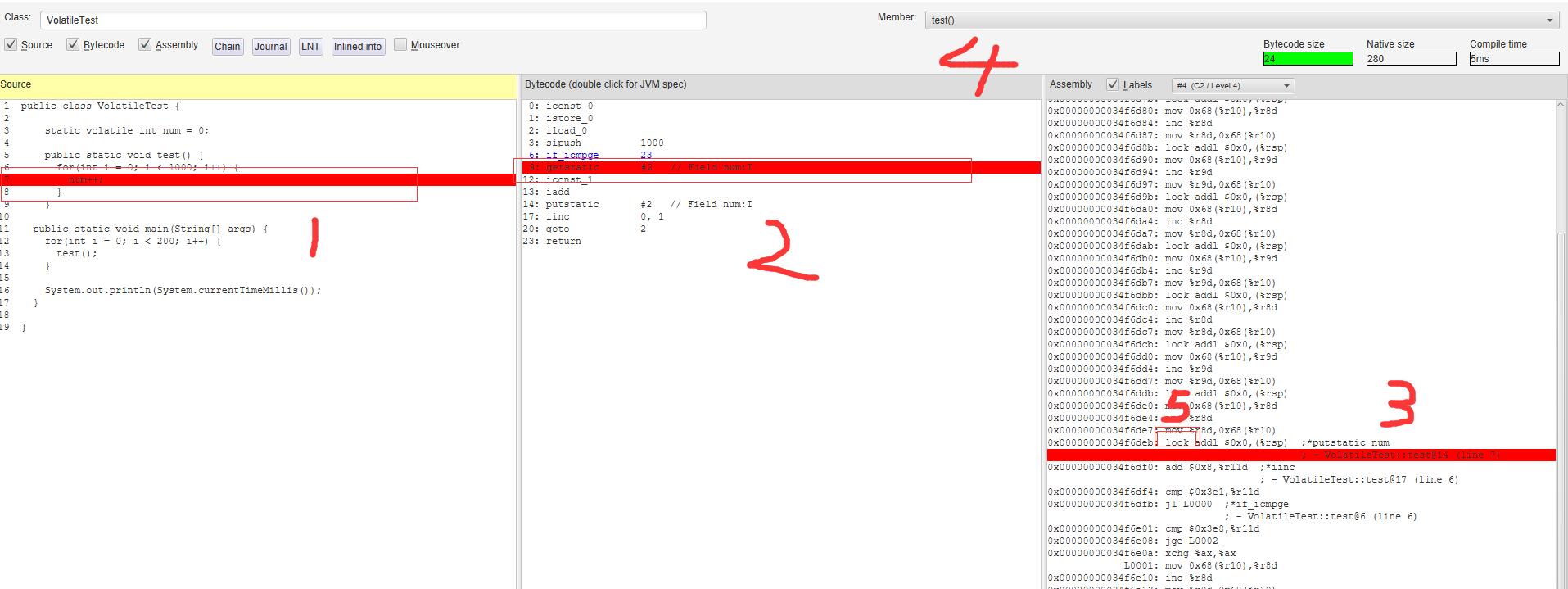Uncheck the Labels checkbox

[1113, 84]
